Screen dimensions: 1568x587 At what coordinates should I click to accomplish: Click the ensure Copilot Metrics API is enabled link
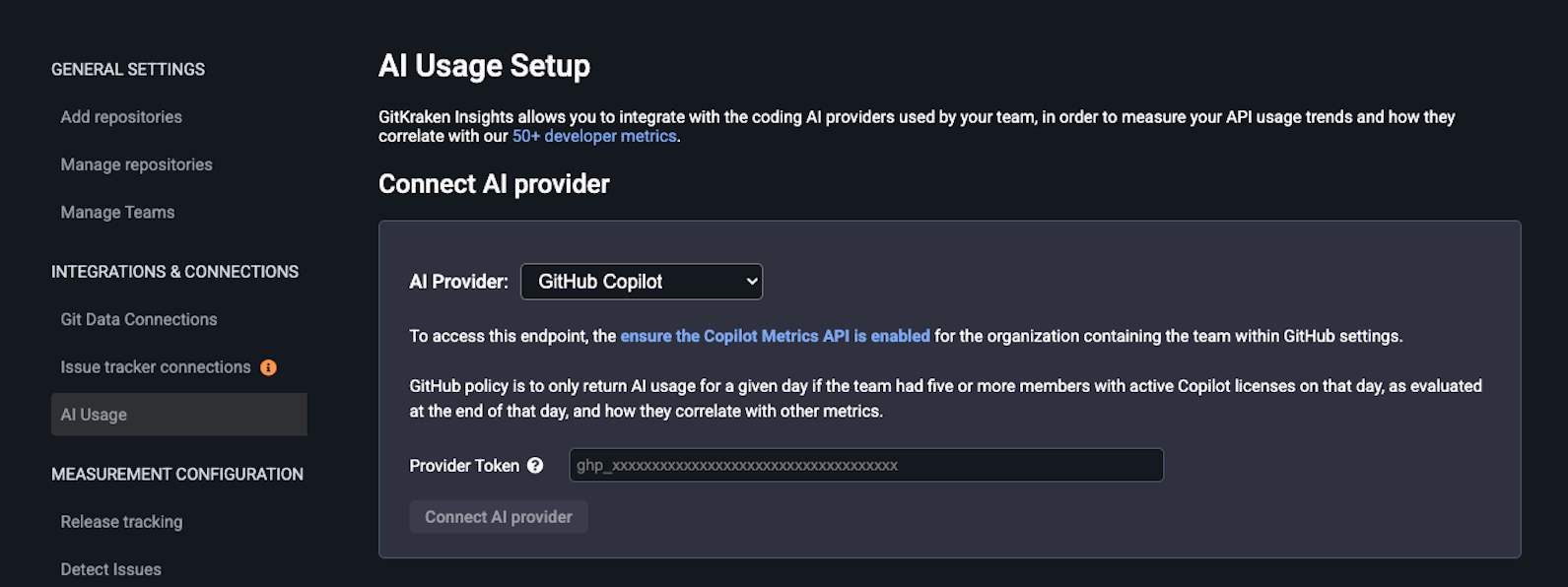coord(775,335)
